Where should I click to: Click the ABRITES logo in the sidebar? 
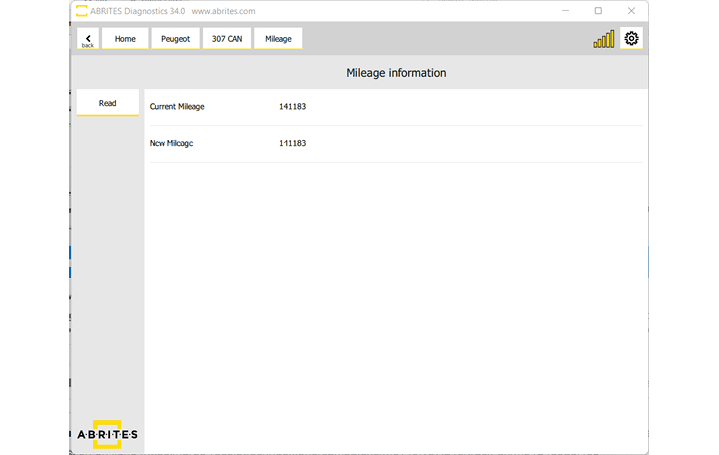tap(108, 434)
